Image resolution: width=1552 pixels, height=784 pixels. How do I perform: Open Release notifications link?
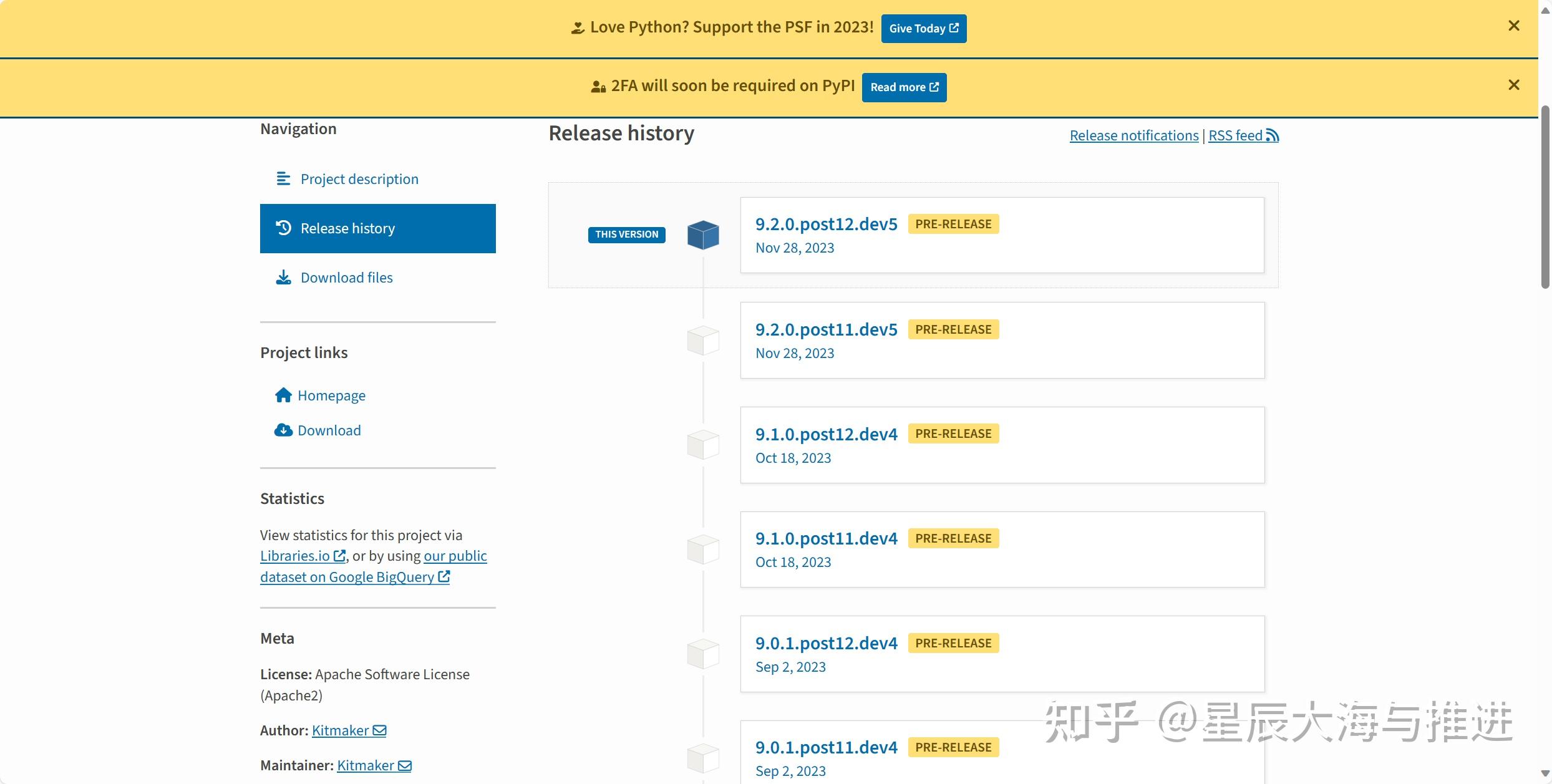[1133, 135]
